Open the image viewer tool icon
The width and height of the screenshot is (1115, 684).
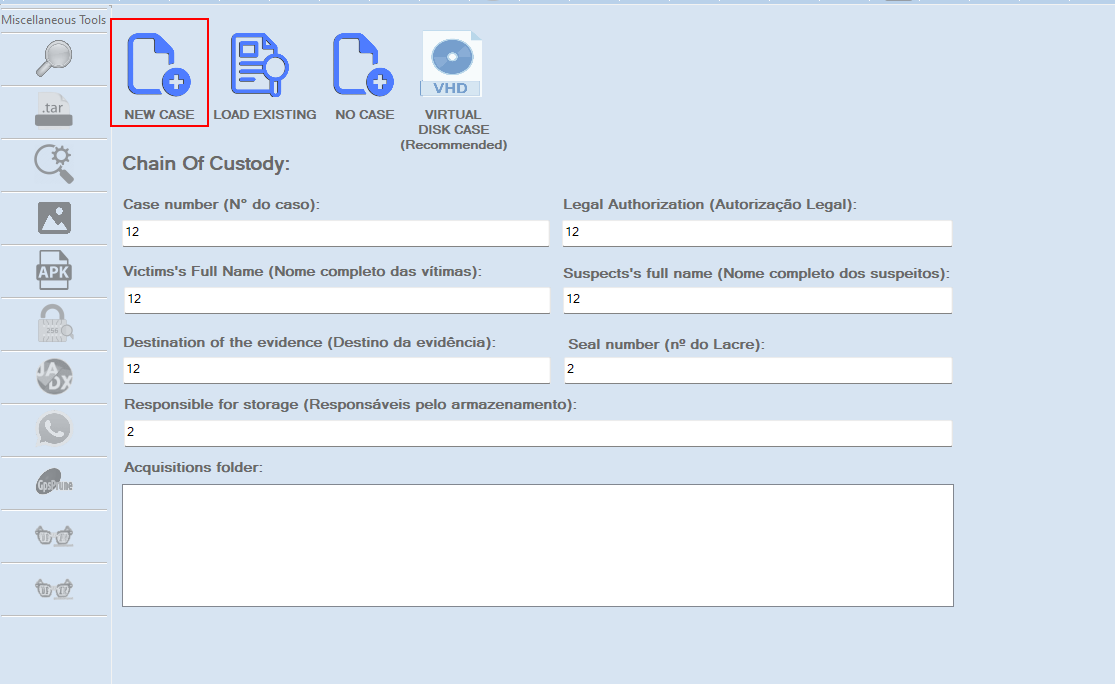click(x=54, y=218)
